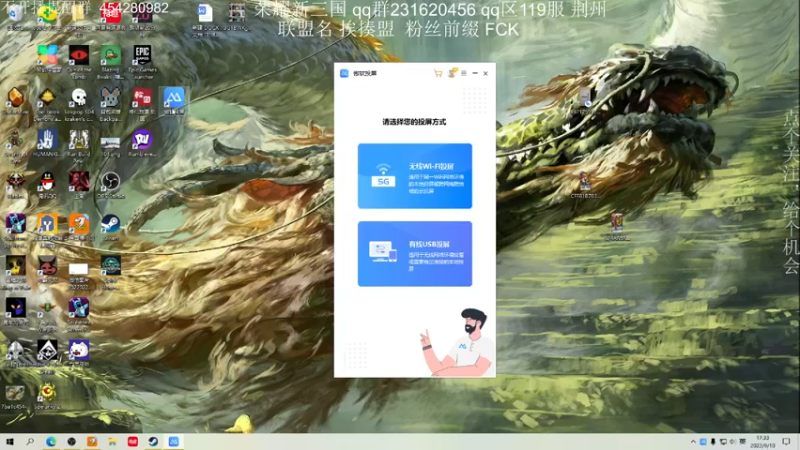Screen dimensions: 800x450
Task: Open Steam from the taskbar
Action: [x=153, y=442]
